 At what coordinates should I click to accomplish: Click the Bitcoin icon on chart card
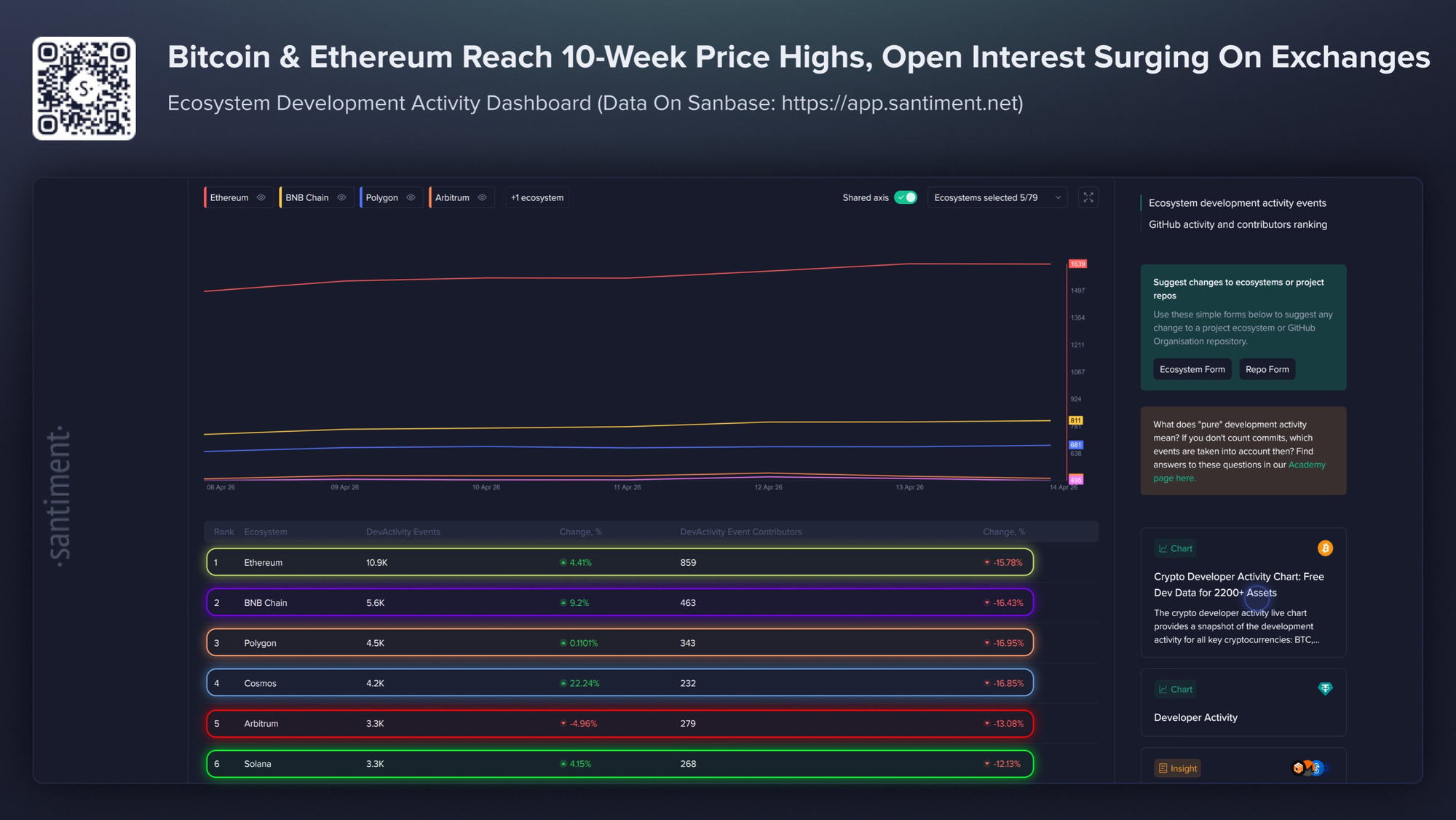coord(1325,548)
